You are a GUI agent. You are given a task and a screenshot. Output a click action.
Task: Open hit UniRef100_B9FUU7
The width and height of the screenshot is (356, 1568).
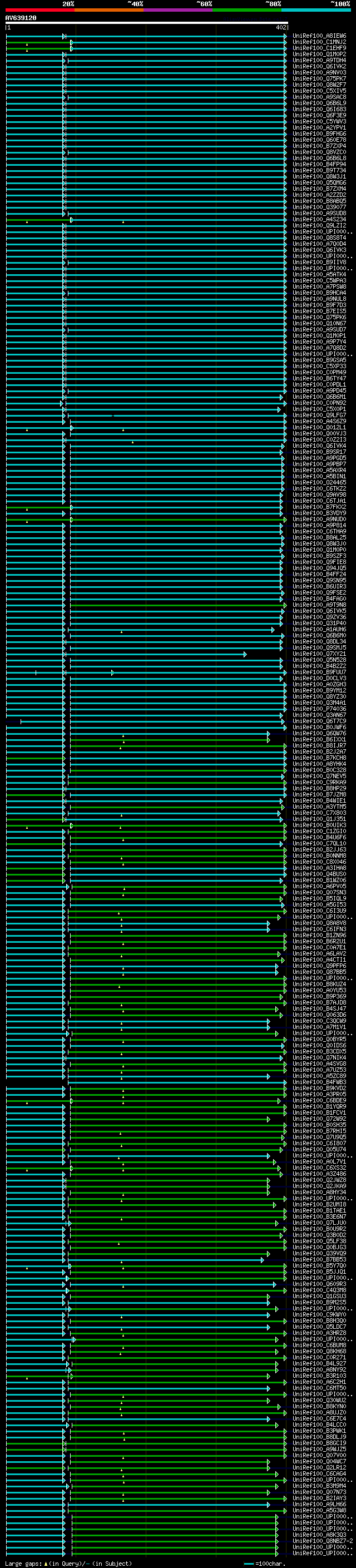pyautogui.click(x=319, y=672)
